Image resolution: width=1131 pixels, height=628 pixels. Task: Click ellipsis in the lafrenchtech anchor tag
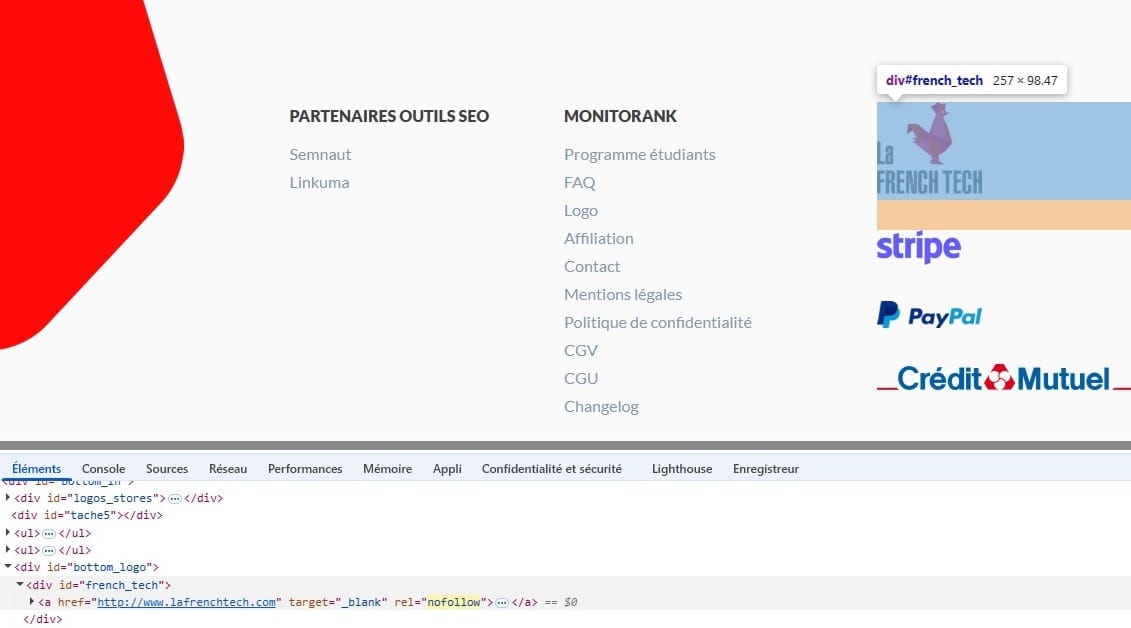click(x=502, y=602)
